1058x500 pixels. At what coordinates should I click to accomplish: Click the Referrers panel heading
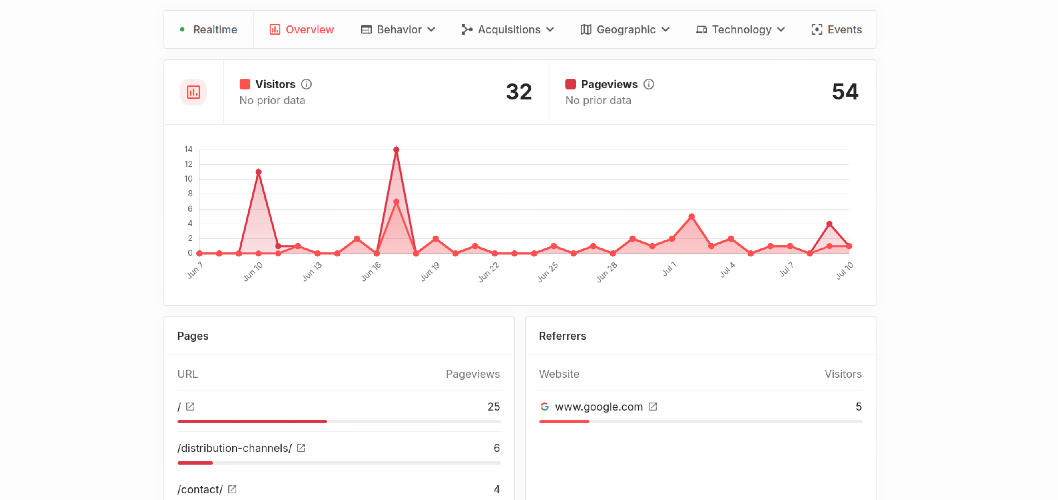(x=563, y=336)
